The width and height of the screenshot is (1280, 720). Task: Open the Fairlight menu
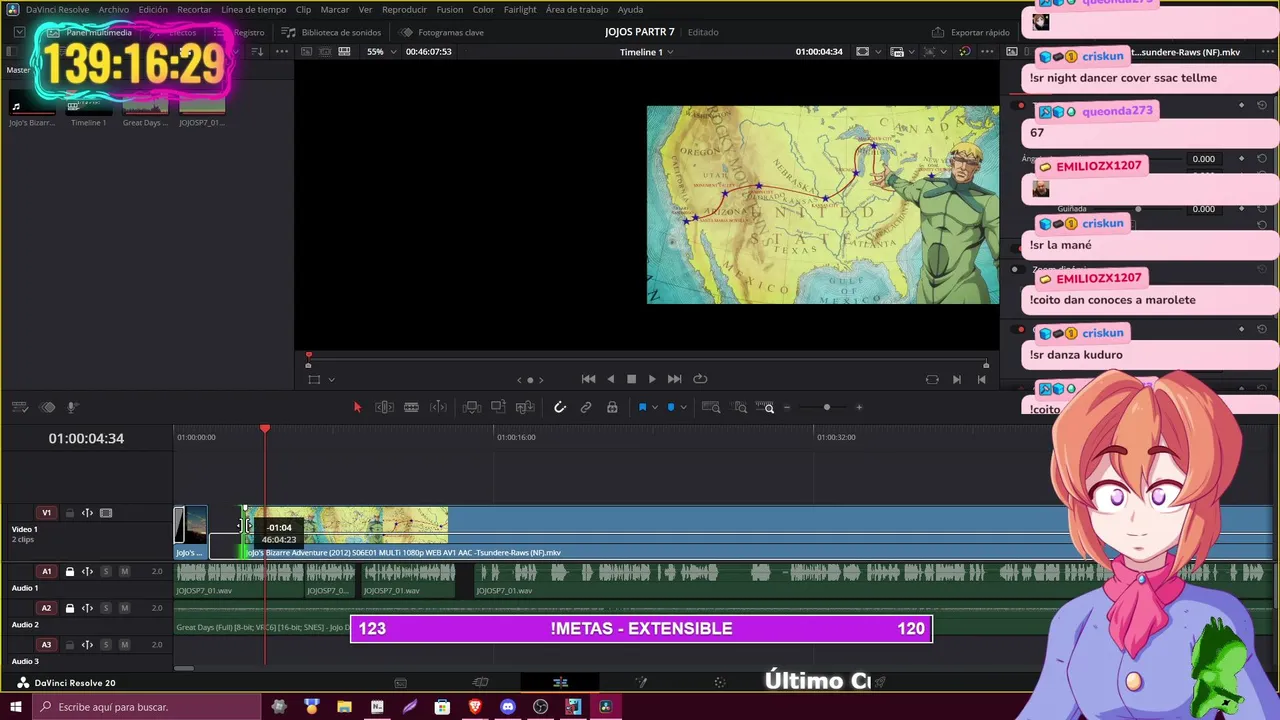pyautogui.click(x=520, y=9)
